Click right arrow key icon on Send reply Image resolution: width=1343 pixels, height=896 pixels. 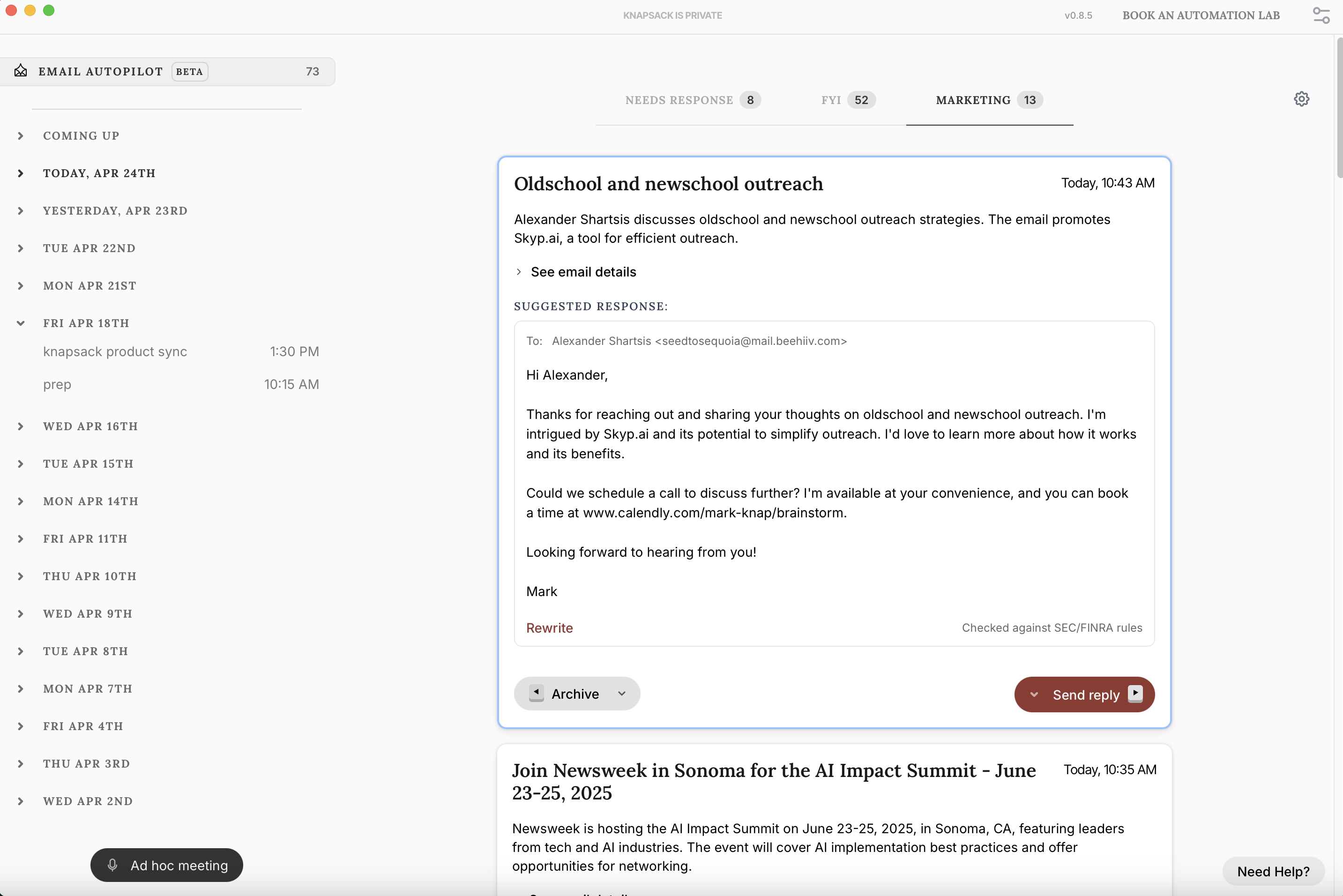tap(1135, 694)
